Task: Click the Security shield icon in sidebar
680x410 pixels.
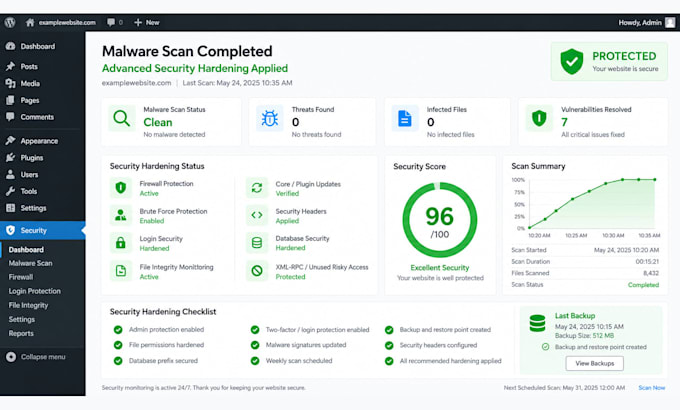Action: point(10,230)
